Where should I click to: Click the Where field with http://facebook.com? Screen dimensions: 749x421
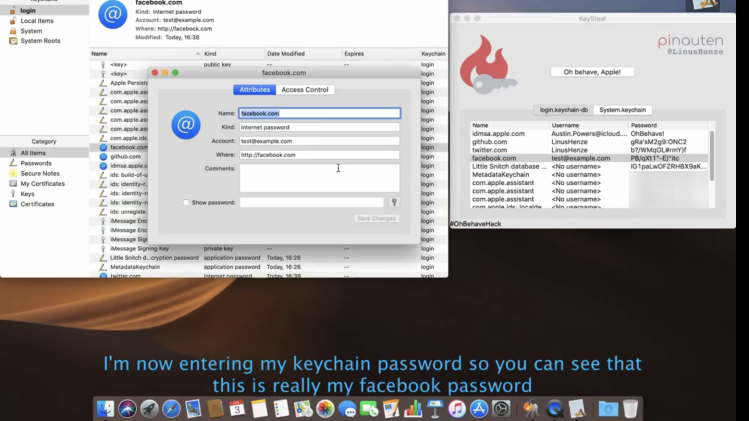coord(320,155)
